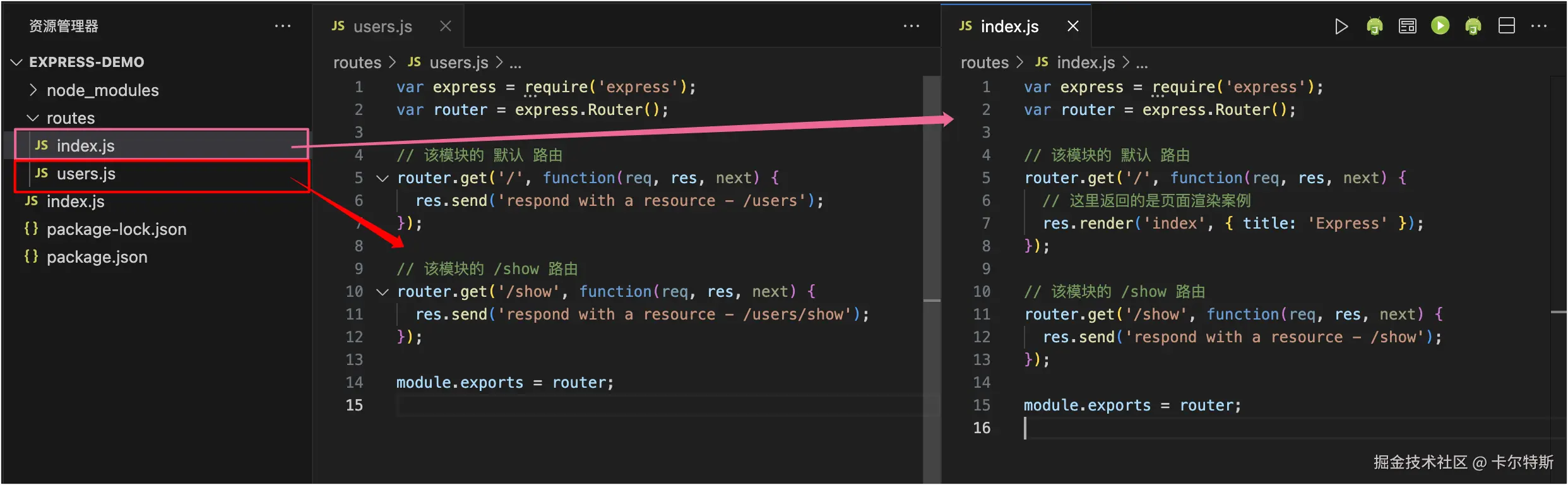Click 'users.js' file name in left editor breadcrumb

coord(459,63)
